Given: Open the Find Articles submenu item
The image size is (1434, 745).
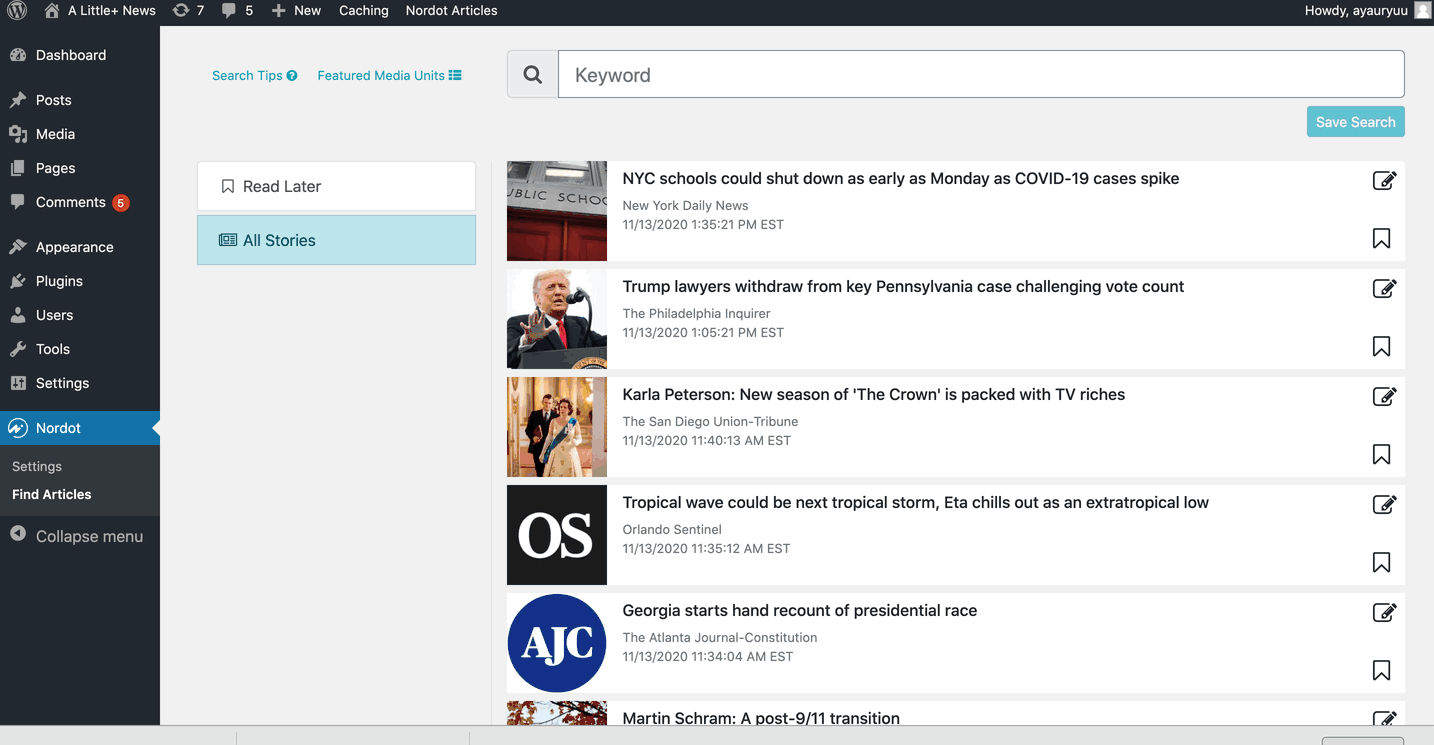Looking at the screenshot, I should (52, 494).
